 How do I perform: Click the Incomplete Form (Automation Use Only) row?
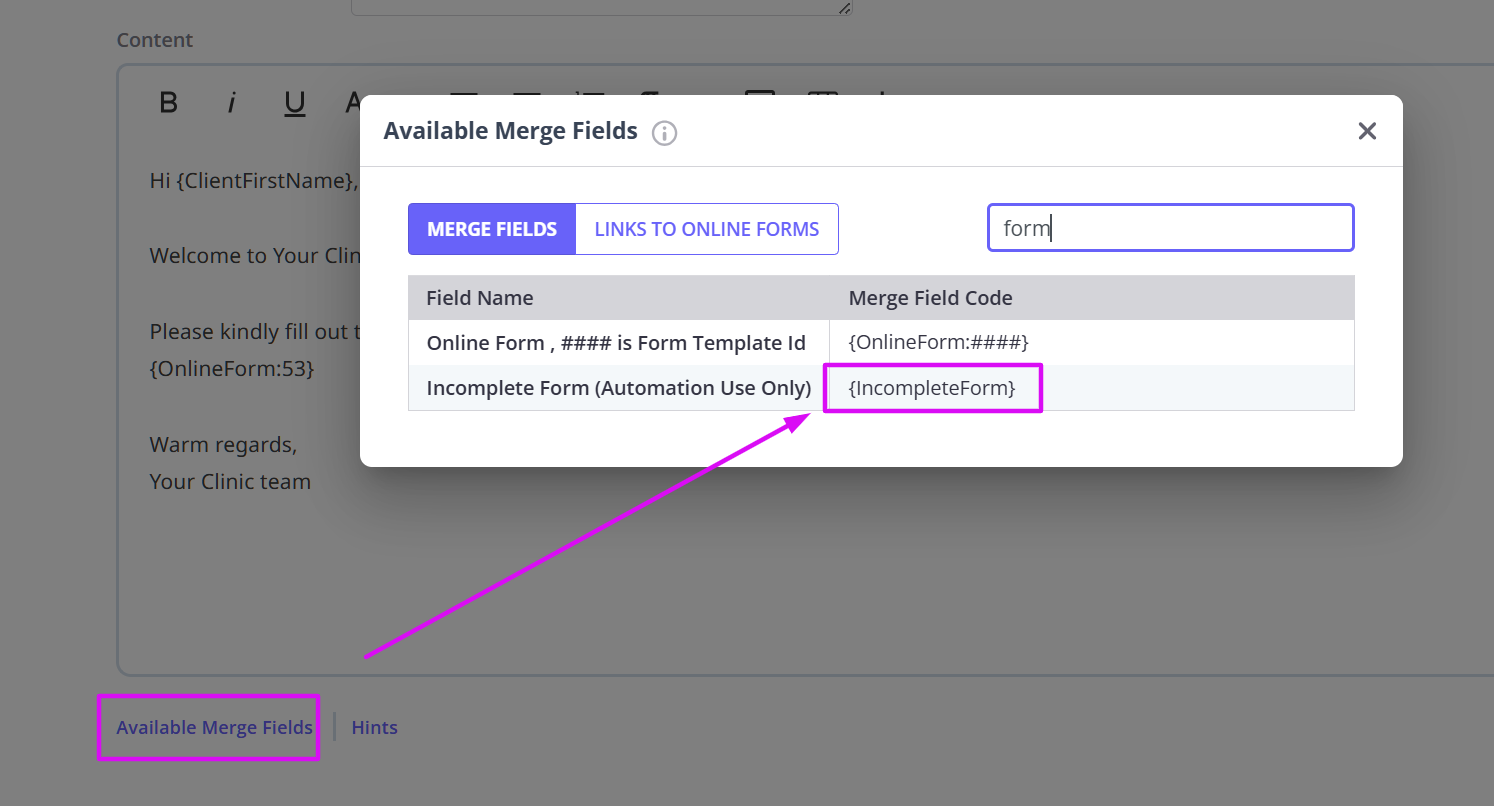click(x=617, y=387)
